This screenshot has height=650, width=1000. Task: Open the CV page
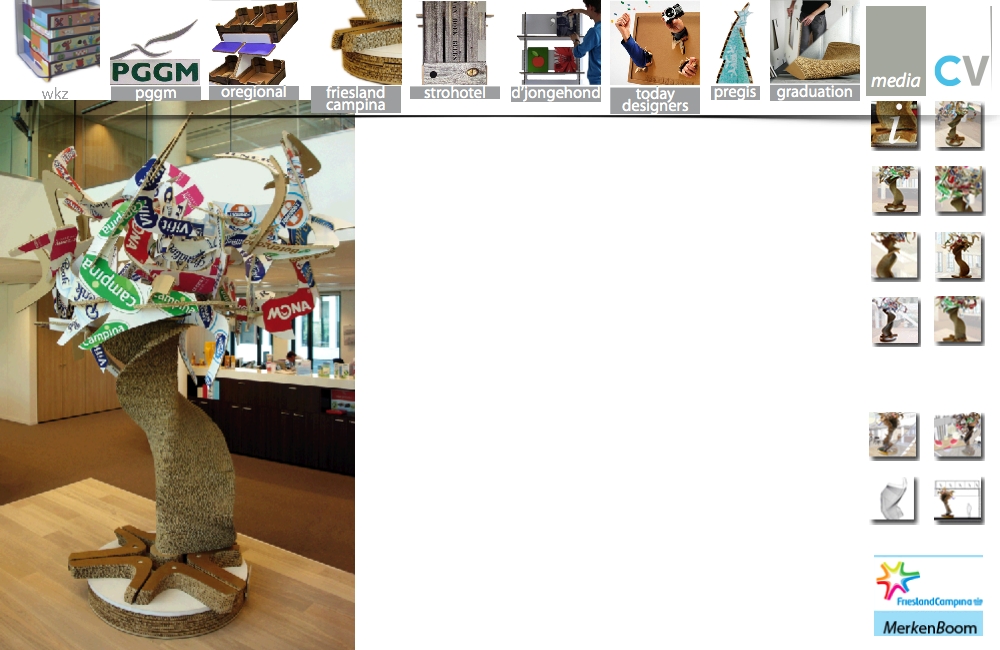pos(961,71)
